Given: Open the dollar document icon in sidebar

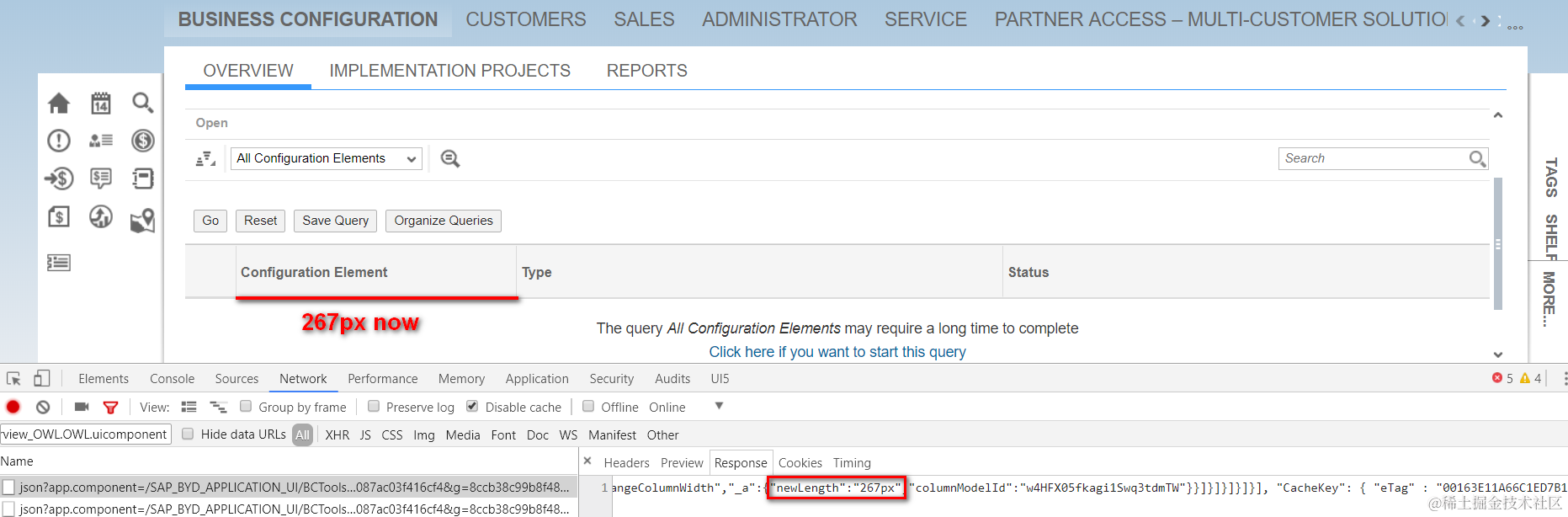Looking at the screenshot, I should click(x=59, y=217).
